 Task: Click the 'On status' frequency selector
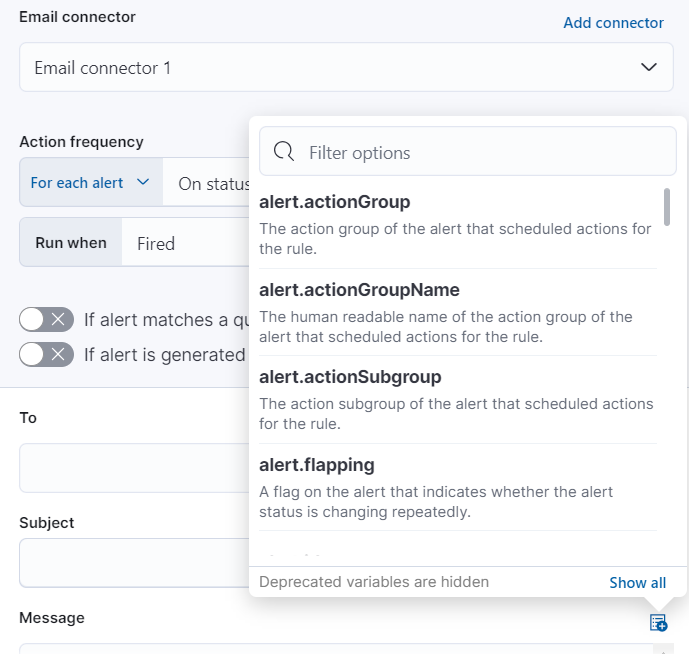coord(212,184)
